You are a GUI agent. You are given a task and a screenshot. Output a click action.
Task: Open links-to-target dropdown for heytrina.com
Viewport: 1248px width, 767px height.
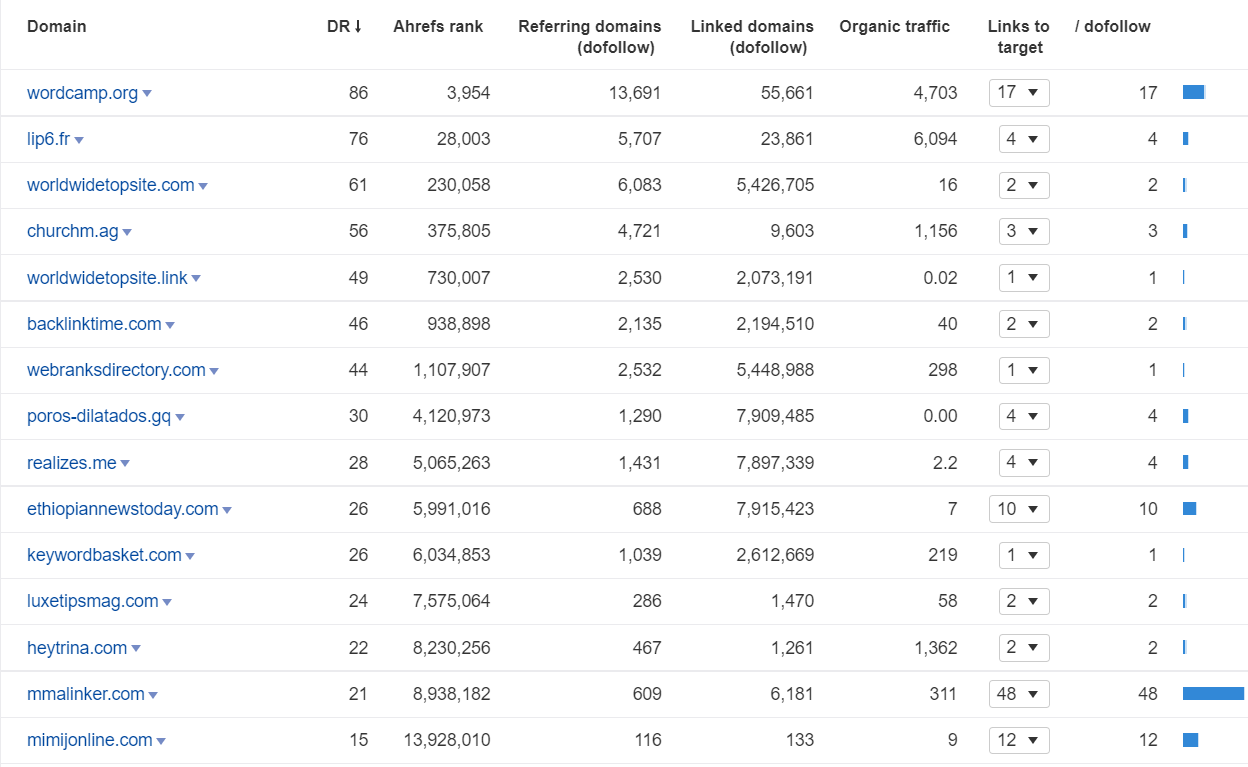pyautogui.click(x=1024, y=648)
